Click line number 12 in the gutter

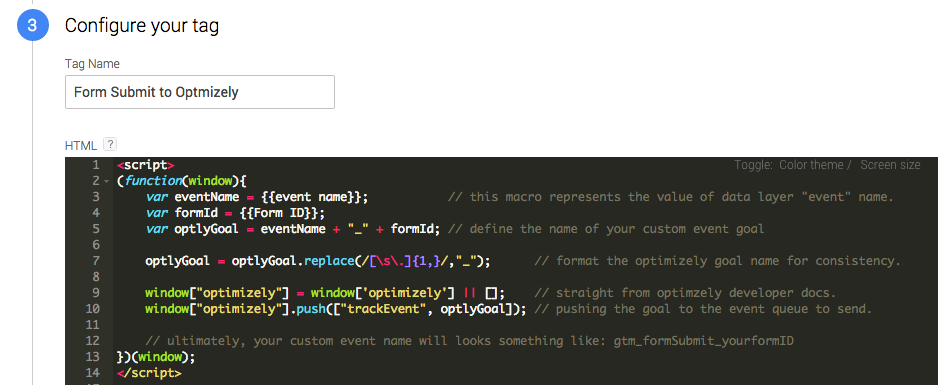(x=93, y=341)
